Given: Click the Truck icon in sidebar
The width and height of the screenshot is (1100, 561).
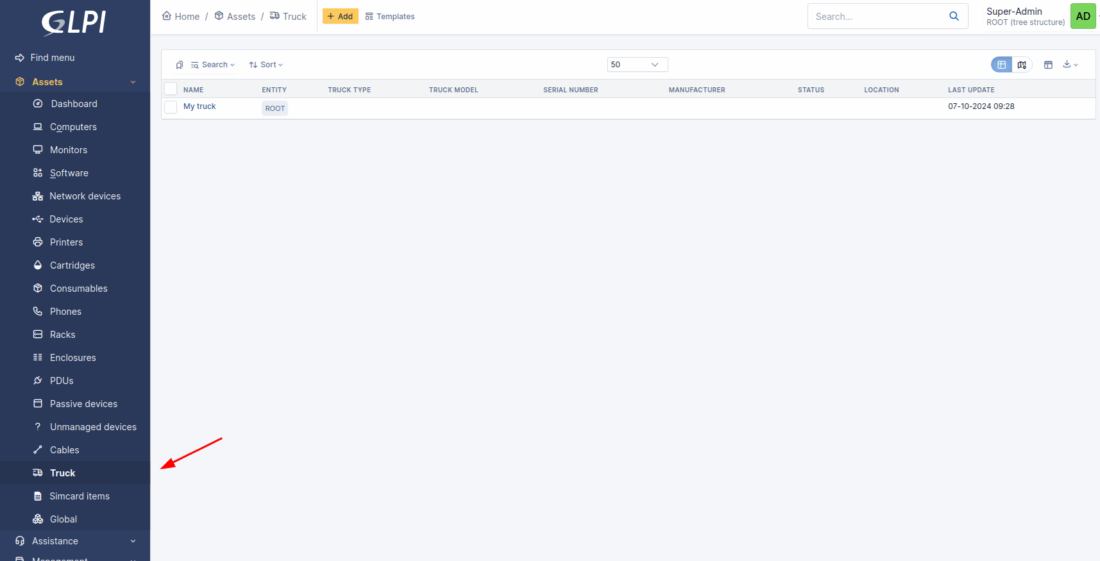Looking at the screenshot, I should (38, 473).
